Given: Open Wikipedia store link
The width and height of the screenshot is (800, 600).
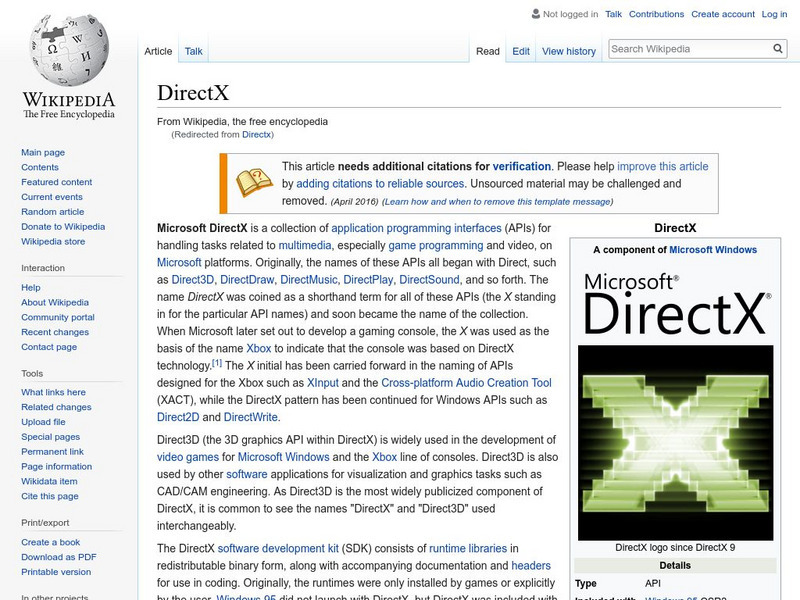Looking at the screenshot, I should 53,241.
